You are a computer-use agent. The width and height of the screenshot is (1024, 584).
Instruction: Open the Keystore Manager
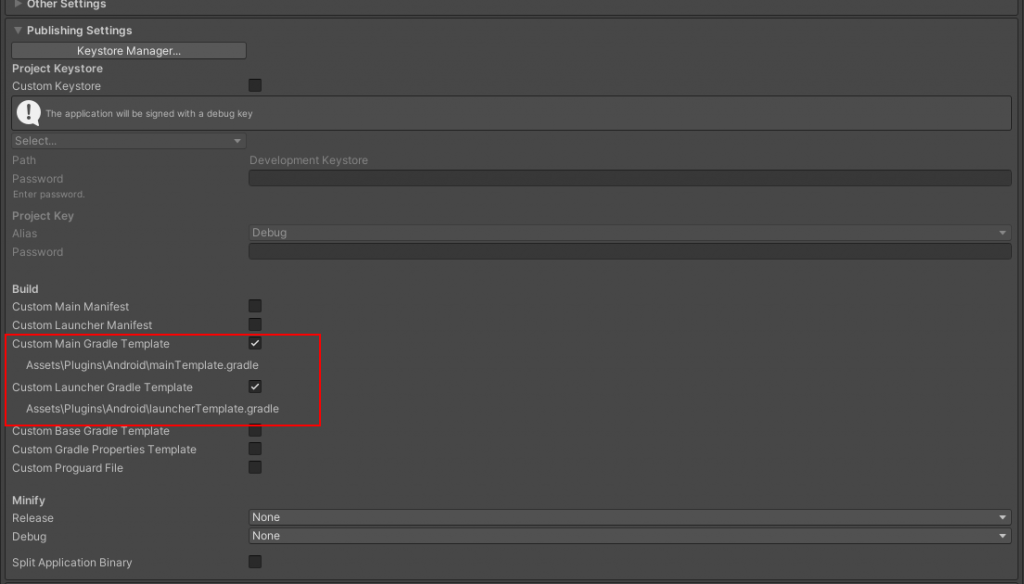129,50
